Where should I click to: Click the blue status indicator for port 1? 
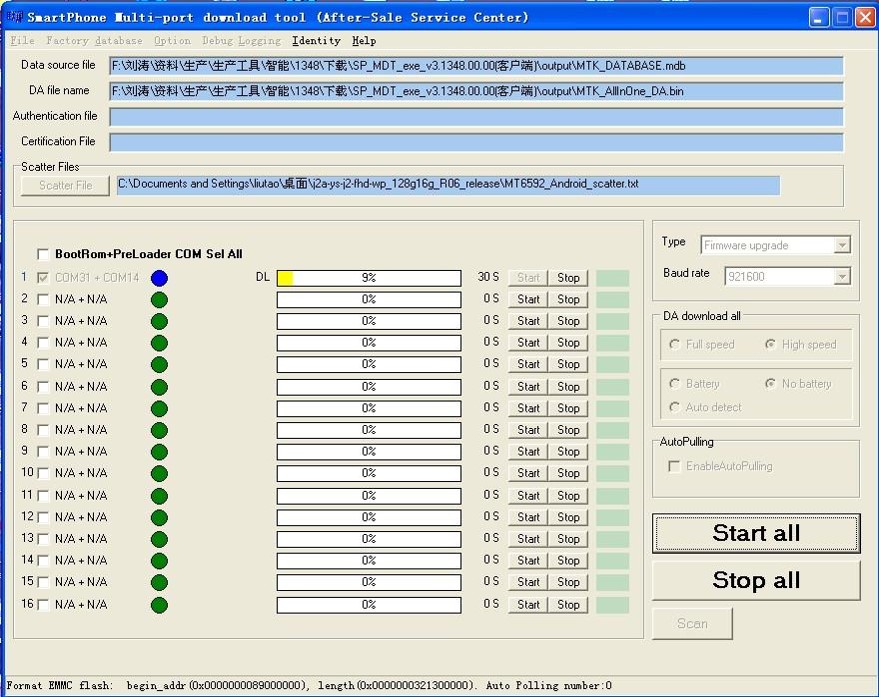159,278
